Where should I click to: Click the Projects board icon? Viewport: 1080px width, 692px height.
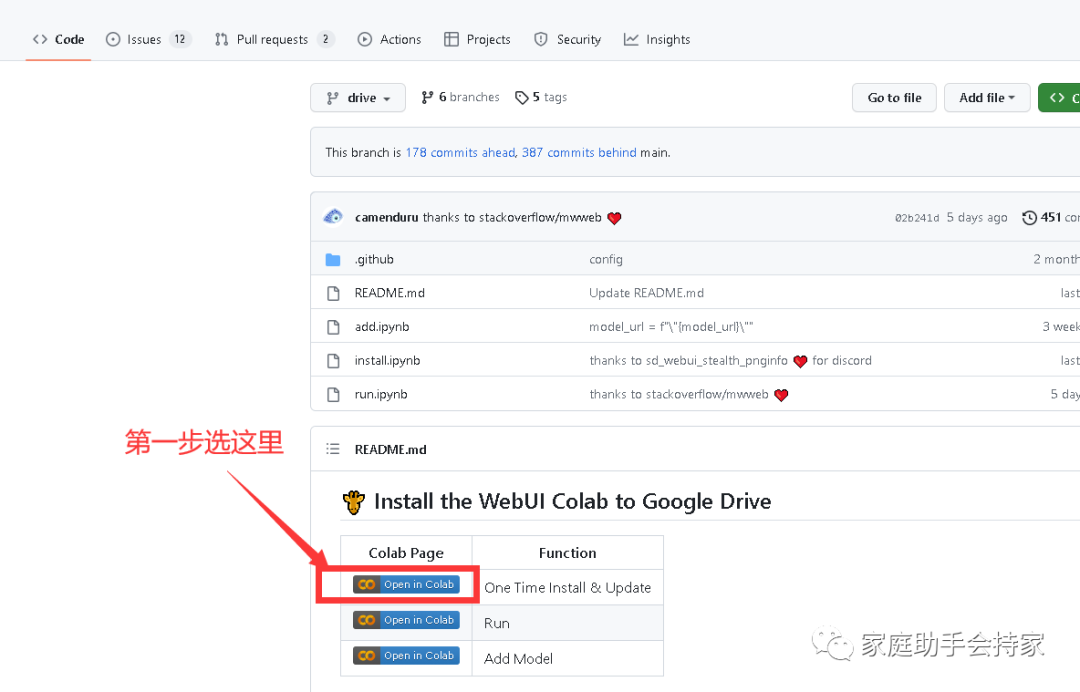451,39
